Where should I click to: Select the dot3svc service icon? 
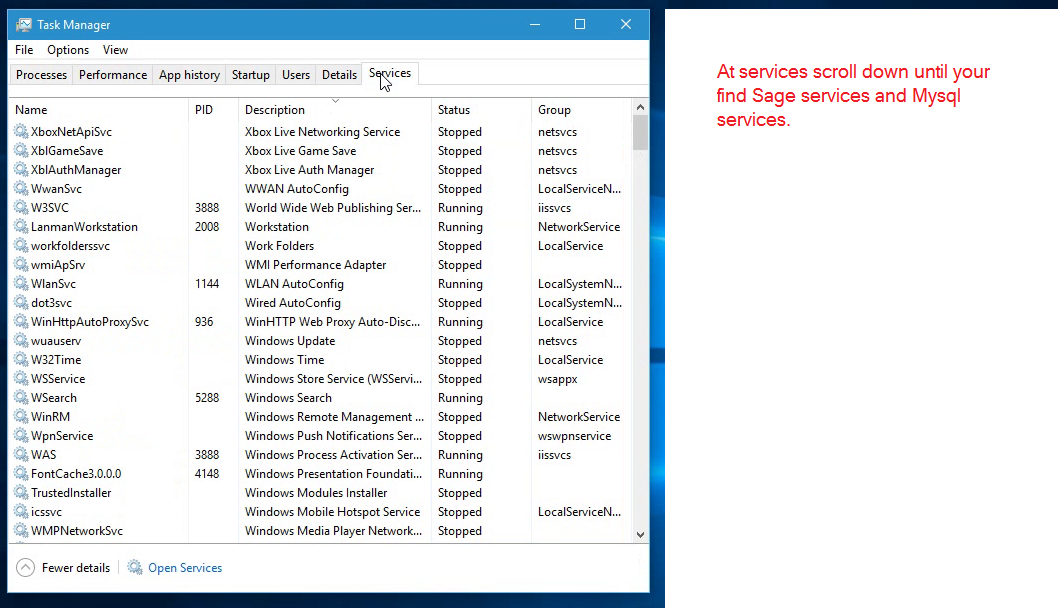(21, 302)
